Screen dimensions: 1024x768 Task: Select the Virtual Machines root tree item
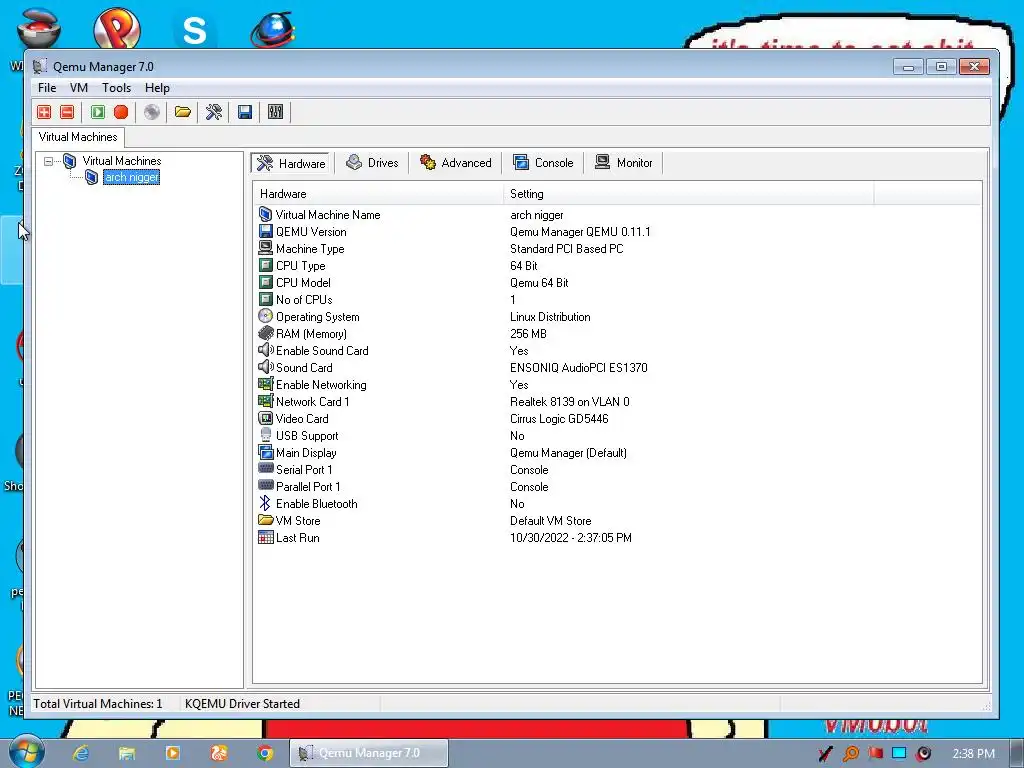tap(121, 161)
